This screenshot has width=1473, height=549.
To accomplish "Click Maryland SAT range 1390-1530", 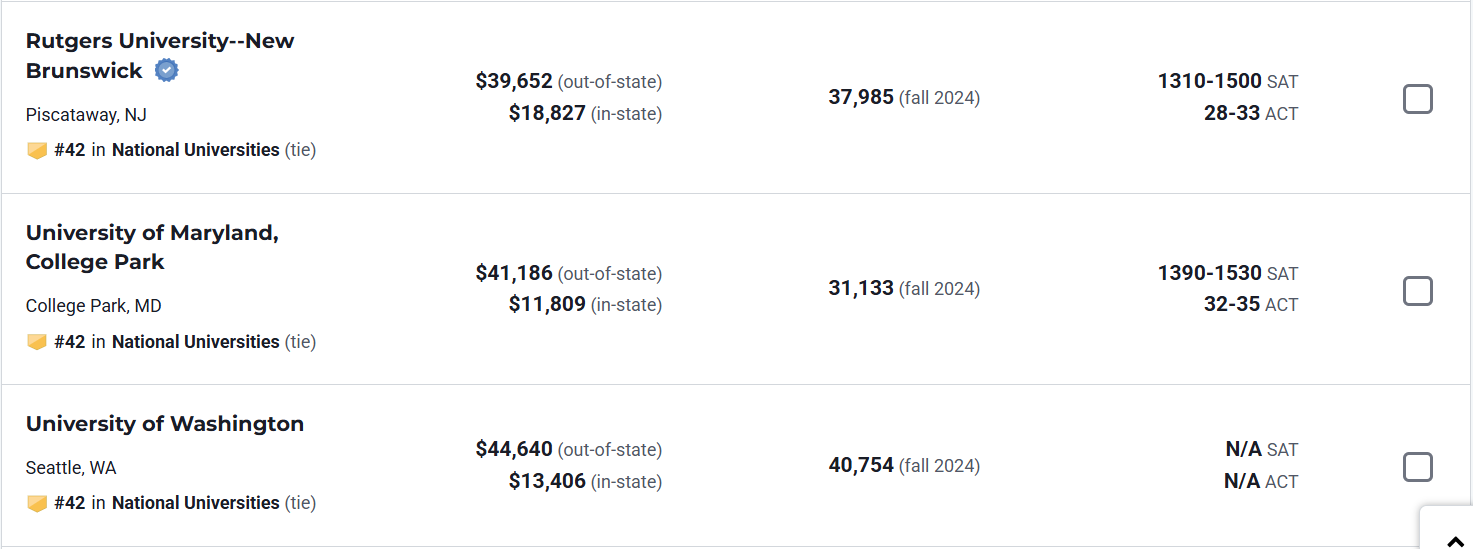I will [x=1210, y=273].
